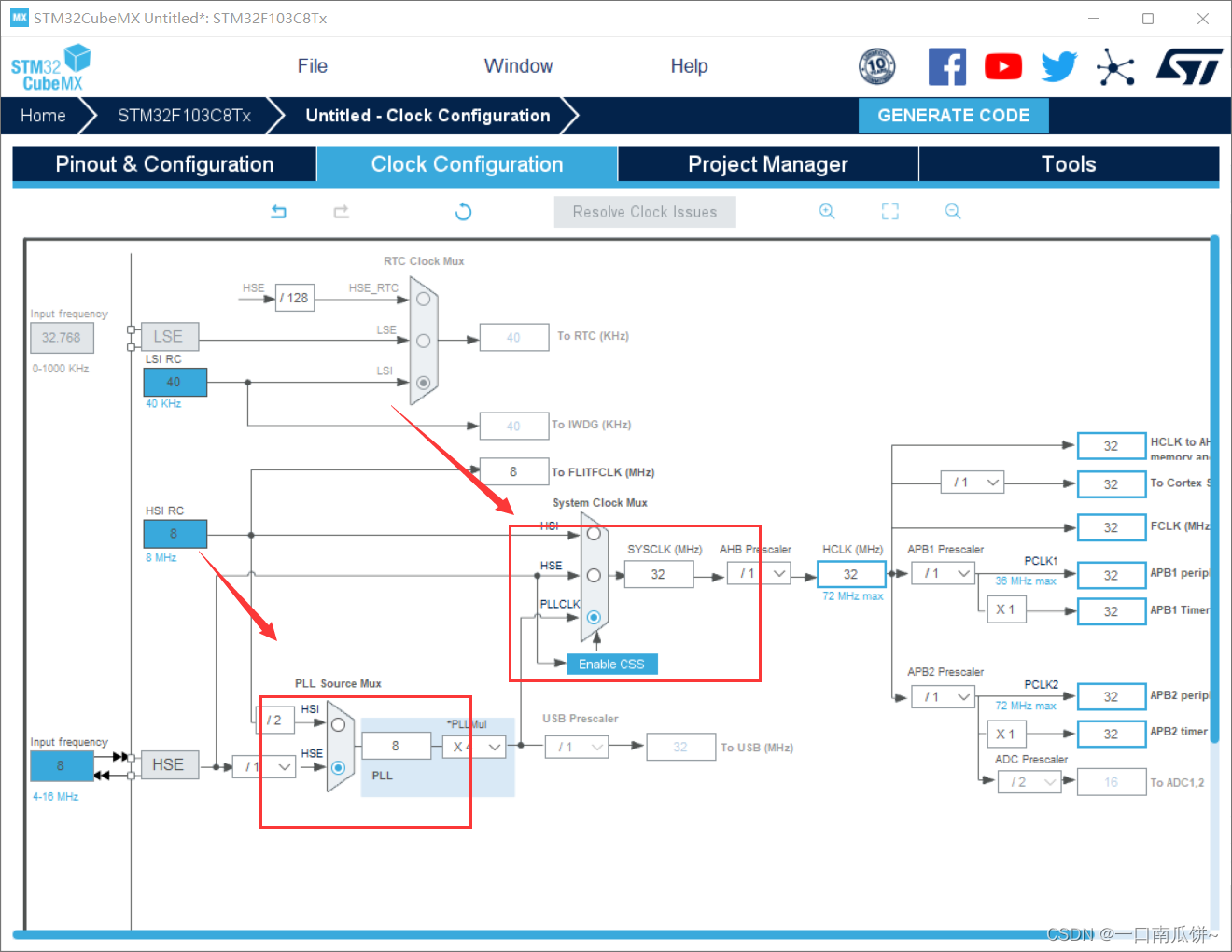The width and height of the screenshot is (1232, 952).
Task: Select HSE in PLL Source Mux
Action: pyautogui.click(x=338, y=767)
